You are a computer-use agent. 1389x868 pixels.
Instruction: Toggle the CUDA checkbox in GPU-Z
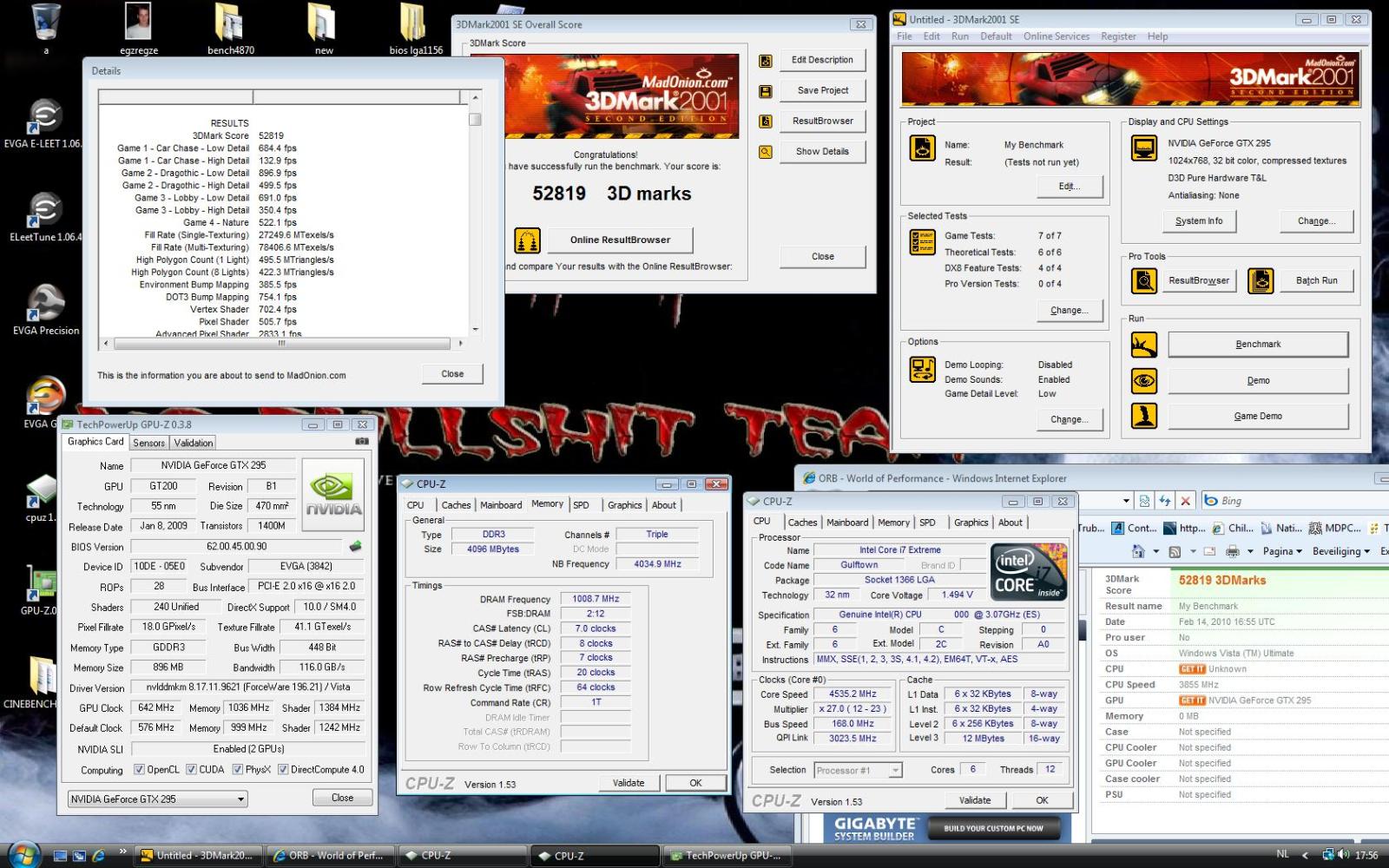pos(191,770)
